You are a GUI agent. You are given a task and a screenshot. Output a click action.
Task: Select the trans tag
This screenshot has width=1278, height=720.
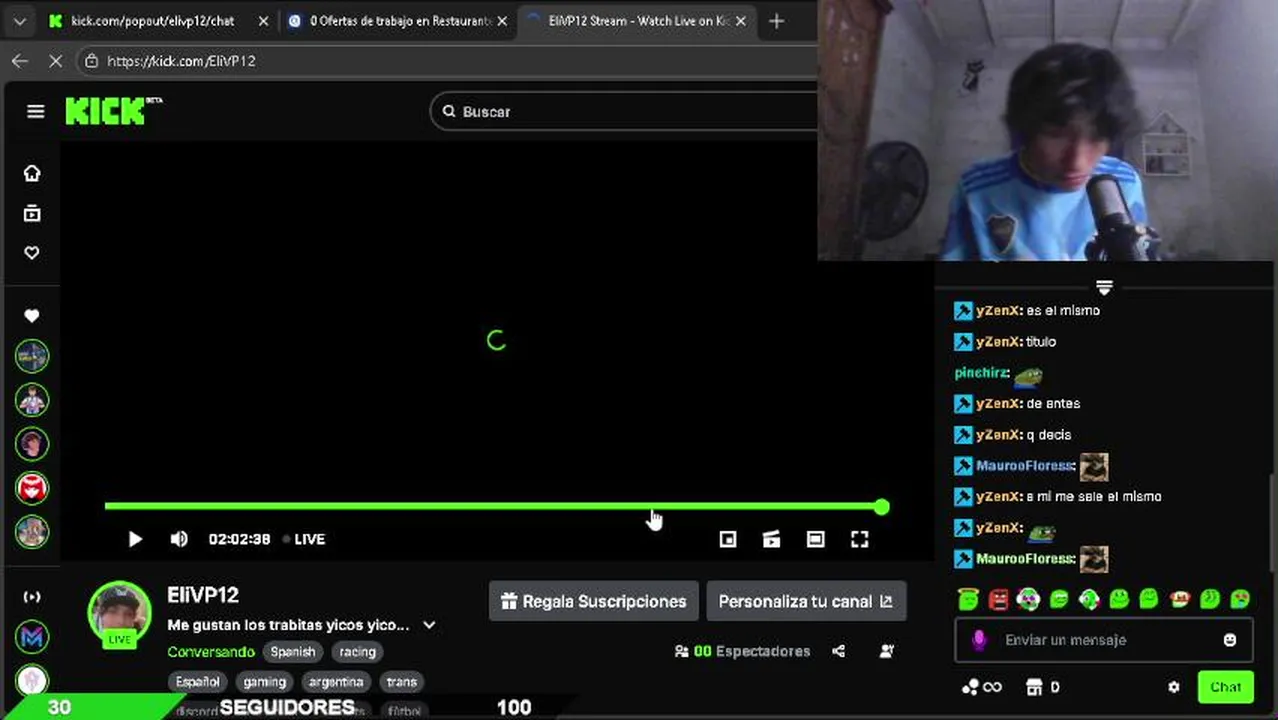[402, 682]
